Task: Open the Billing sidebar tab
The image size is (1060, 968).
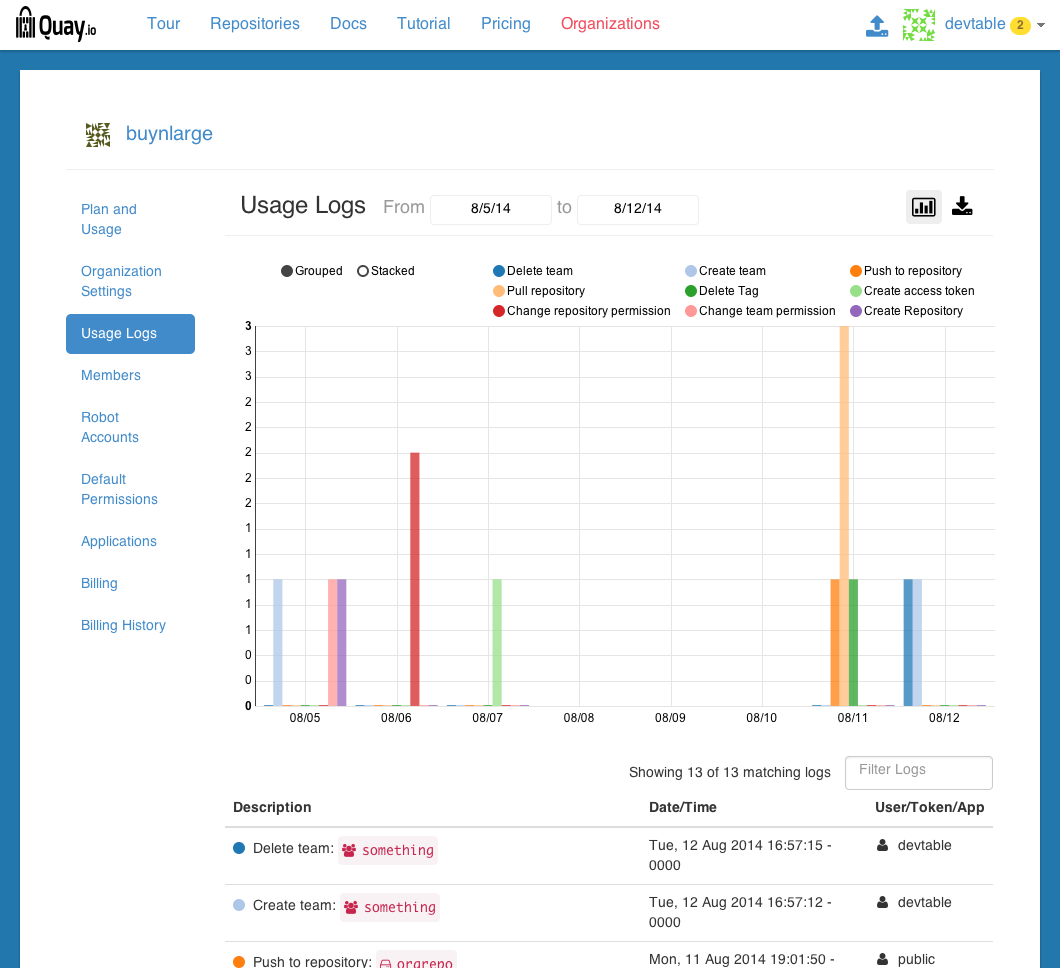Action: pyautogui.click(x=130, y=583)
